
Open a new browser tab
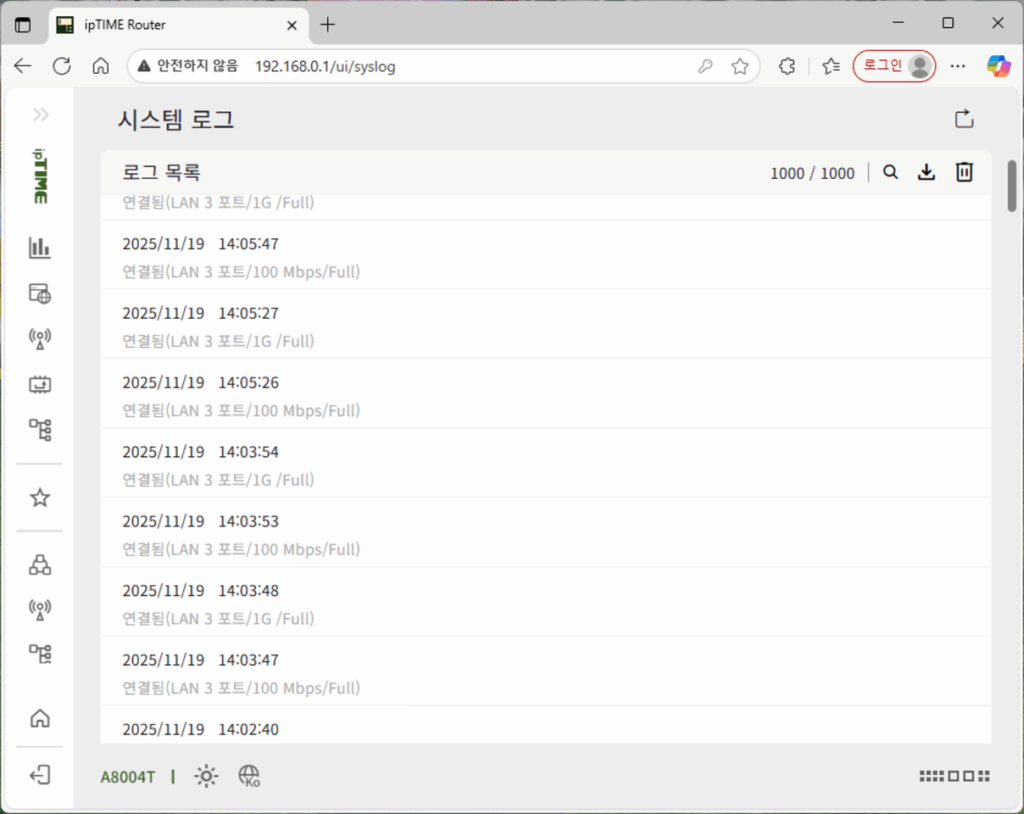pyautogui.click(x=328, y=25)
